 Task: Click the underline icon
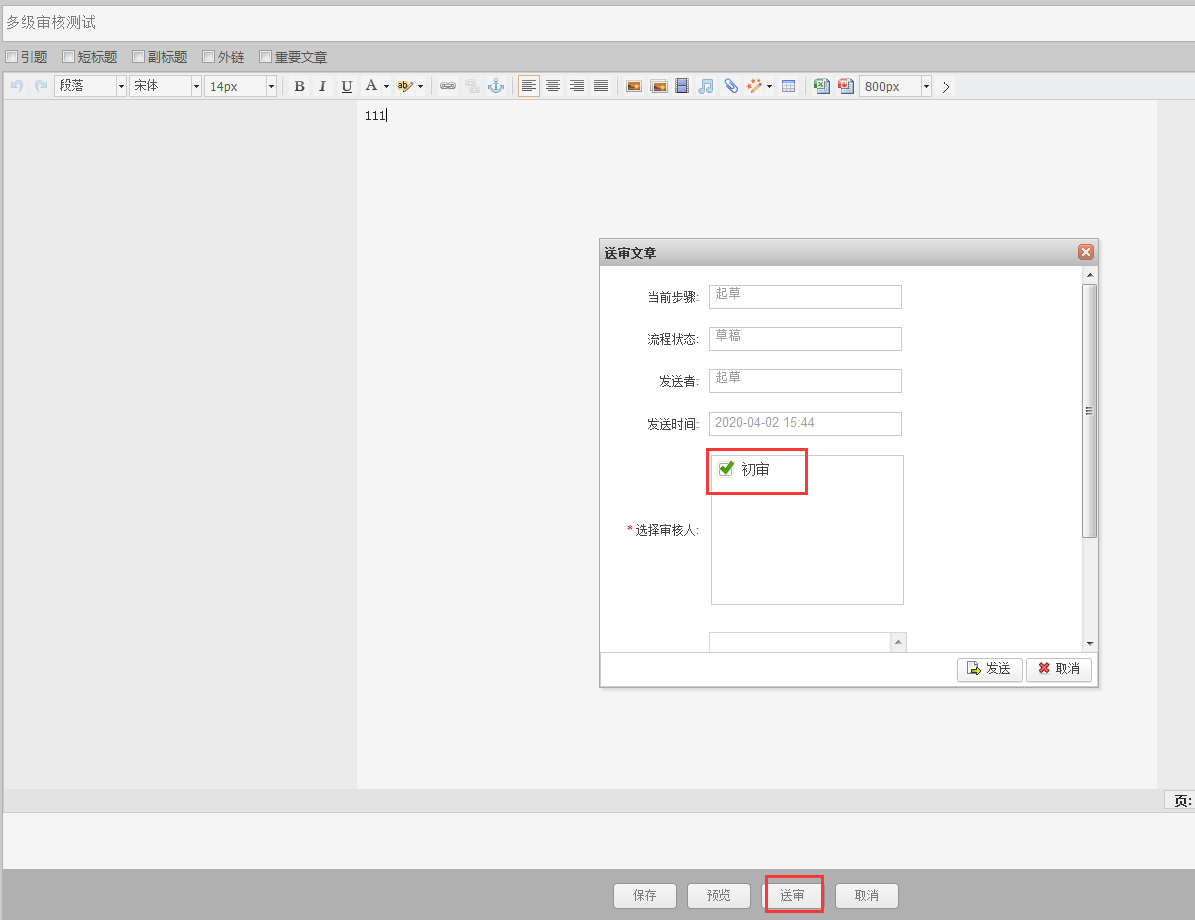click(x=346, y=87)
